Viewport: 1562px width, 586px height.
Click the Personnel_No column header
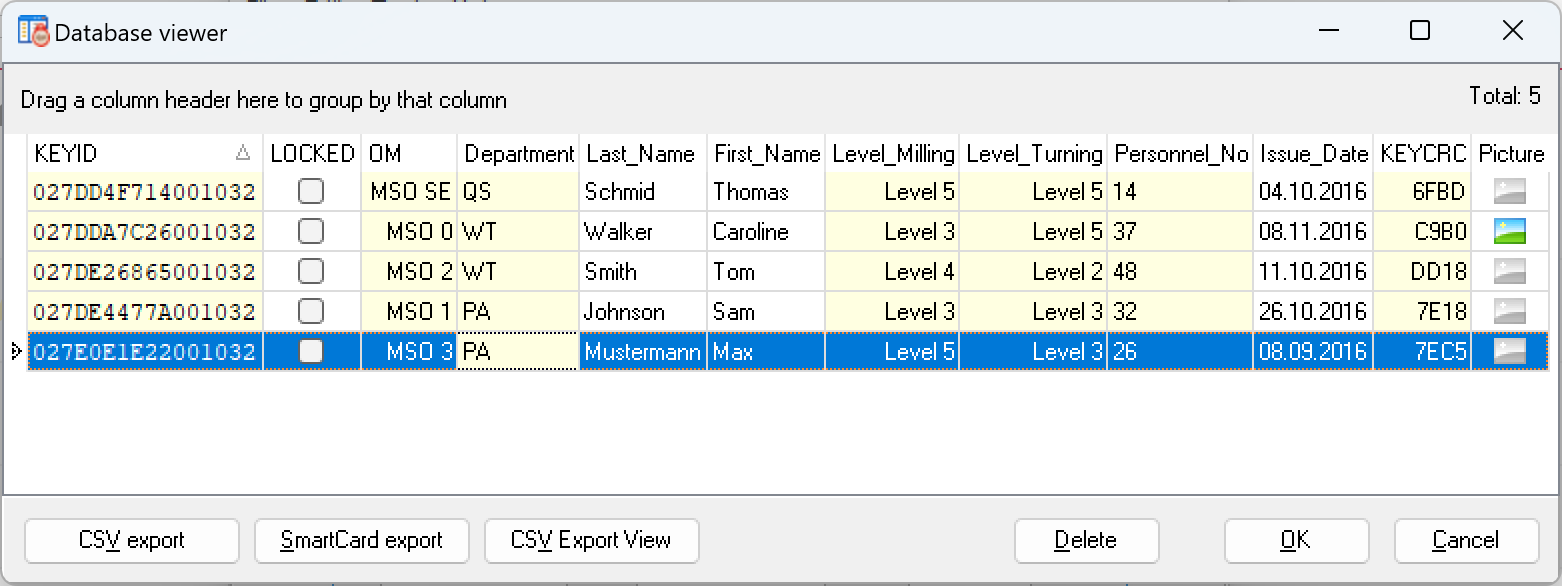(1180, 154)
